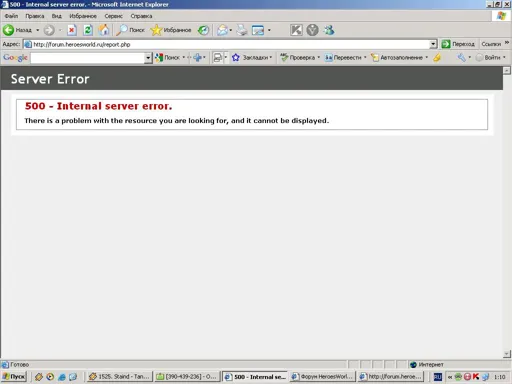Open the Правка menu
512x384 pixels.
tap(35, 16)
